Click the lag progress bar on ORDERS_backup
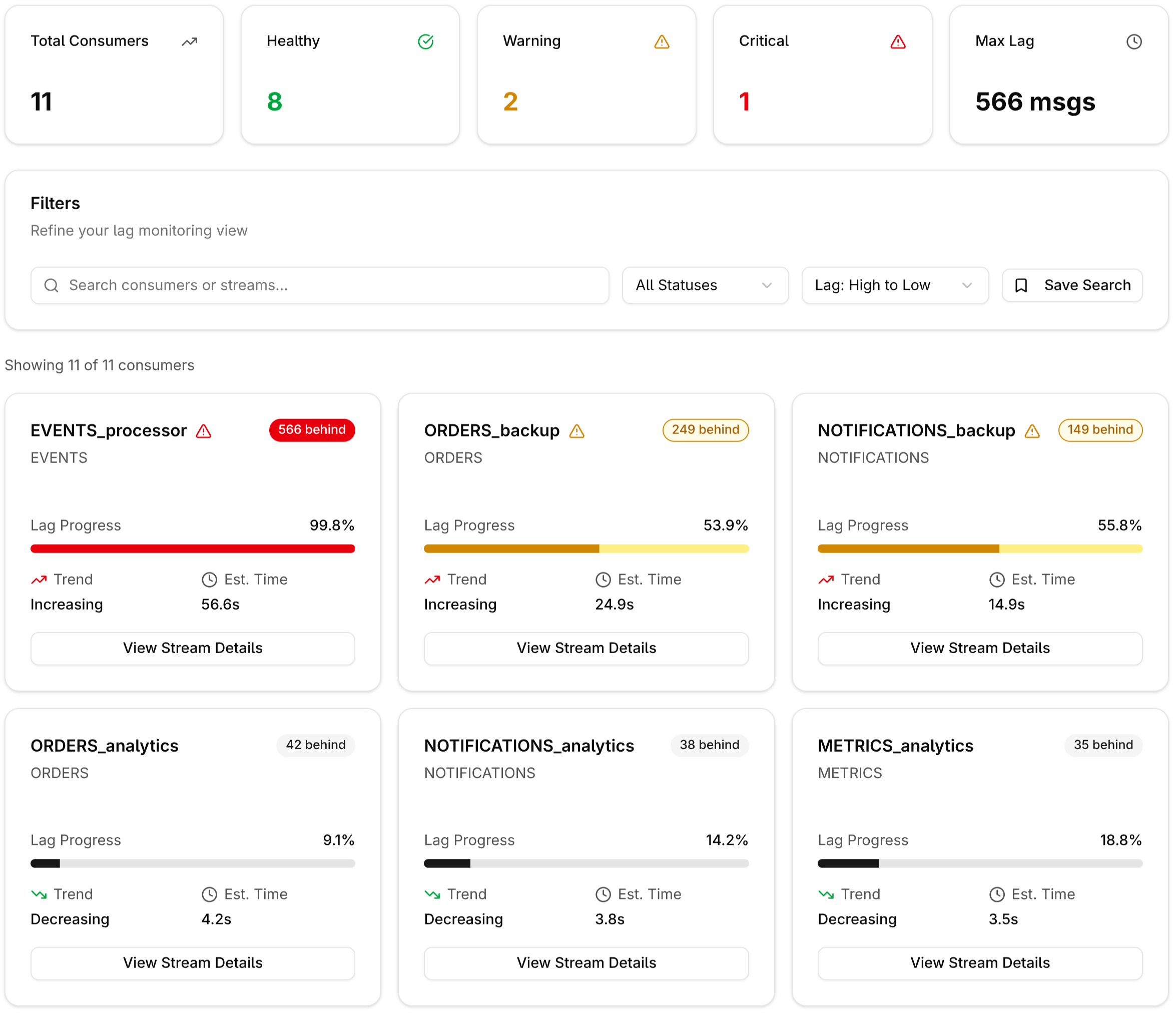 (586, 549)
